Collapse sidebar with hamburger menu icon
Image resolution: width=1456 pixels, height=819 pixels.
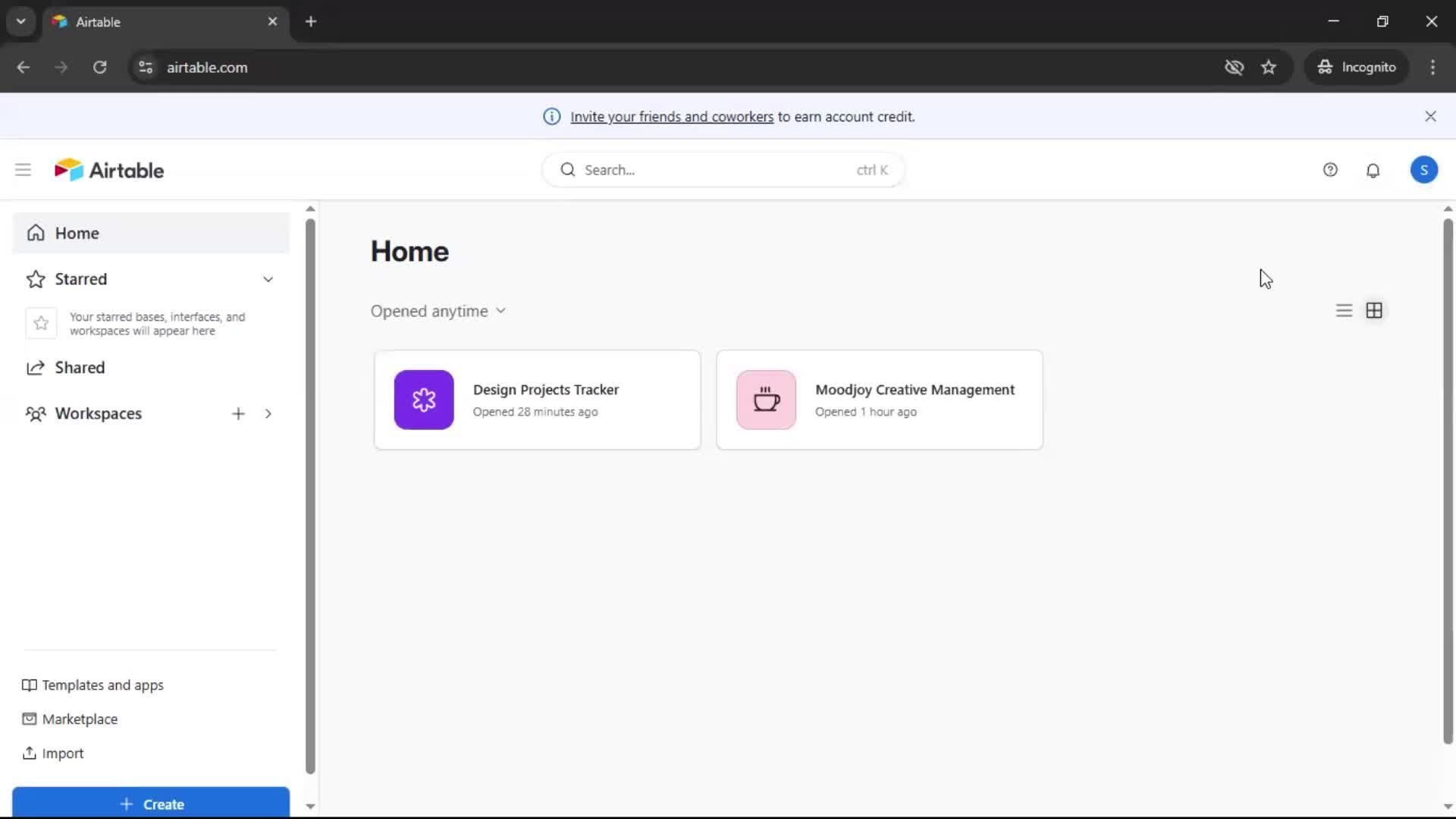(23, 170)
